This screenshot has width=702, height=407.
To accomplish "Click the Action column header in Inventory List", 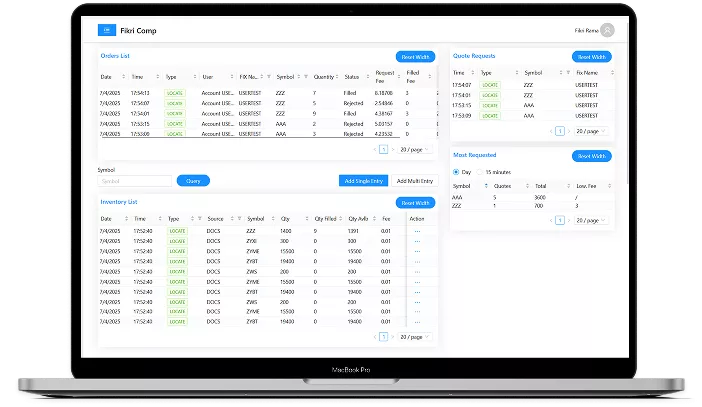I will (x=416, y=218).
